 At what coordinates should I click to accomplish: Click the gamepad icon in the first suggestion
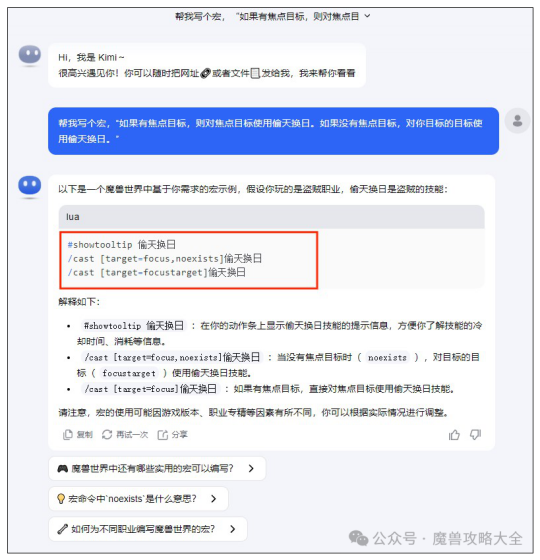(63, 468)
